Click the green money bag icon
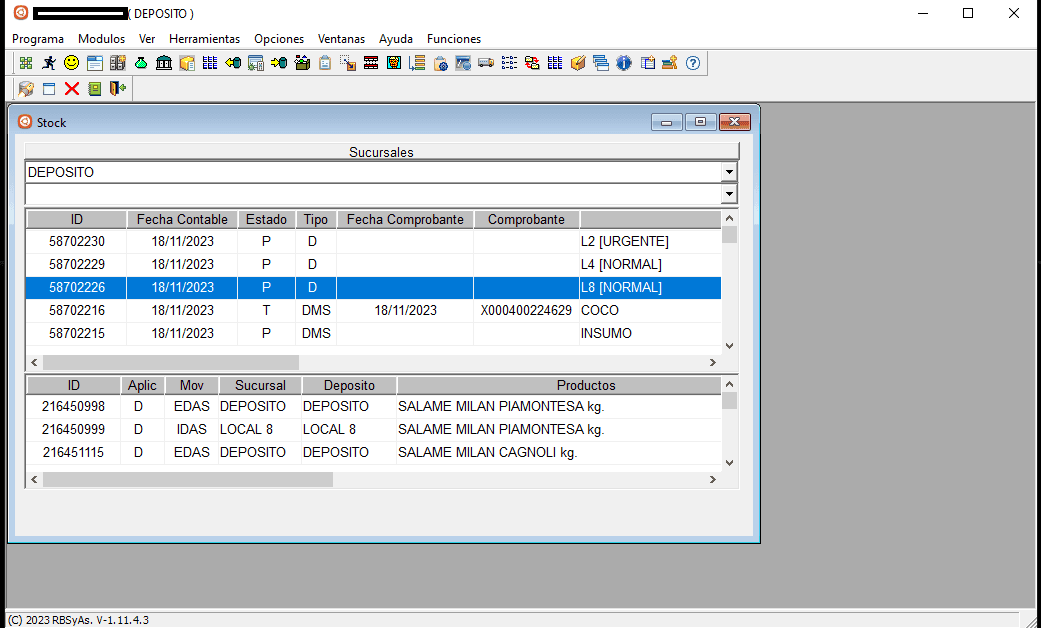 pos(141,63)
